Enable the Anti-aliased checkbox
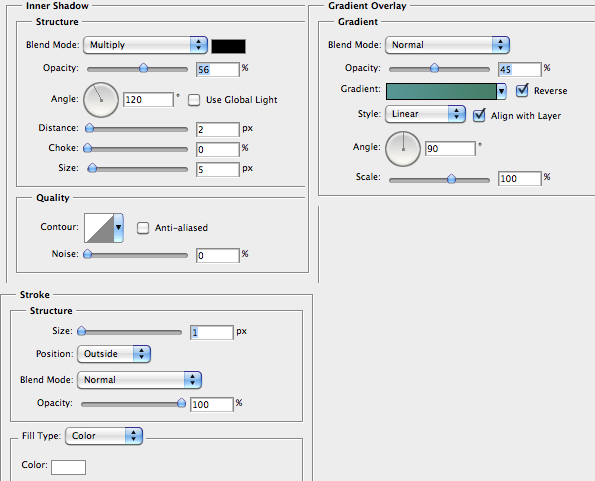 pos(143,228)
